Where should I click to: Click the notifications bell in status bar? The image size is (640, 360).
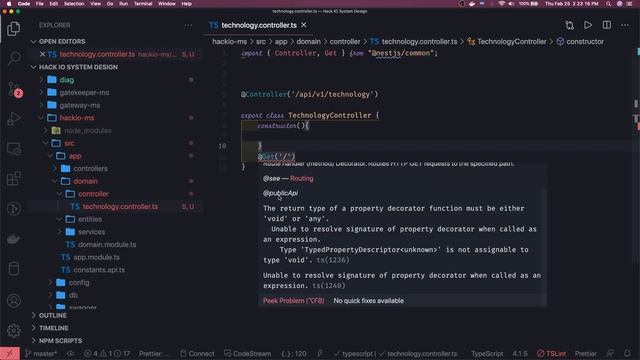pyautogui.click(x=627, y=353)
